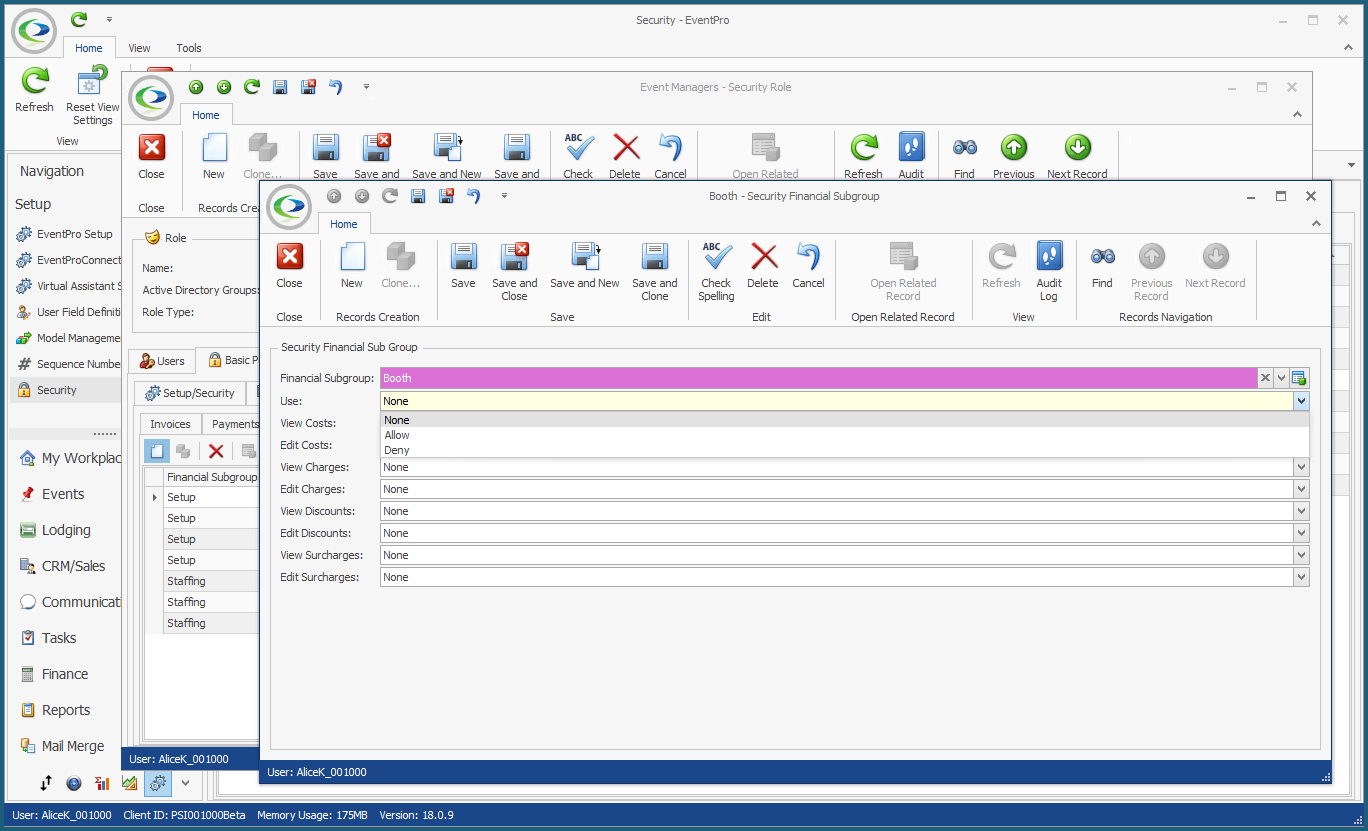The width and height of the screenshot is (1368, 831).
Task: Switch to Users tab in Security Role window
Action: [x=162, y=361]
